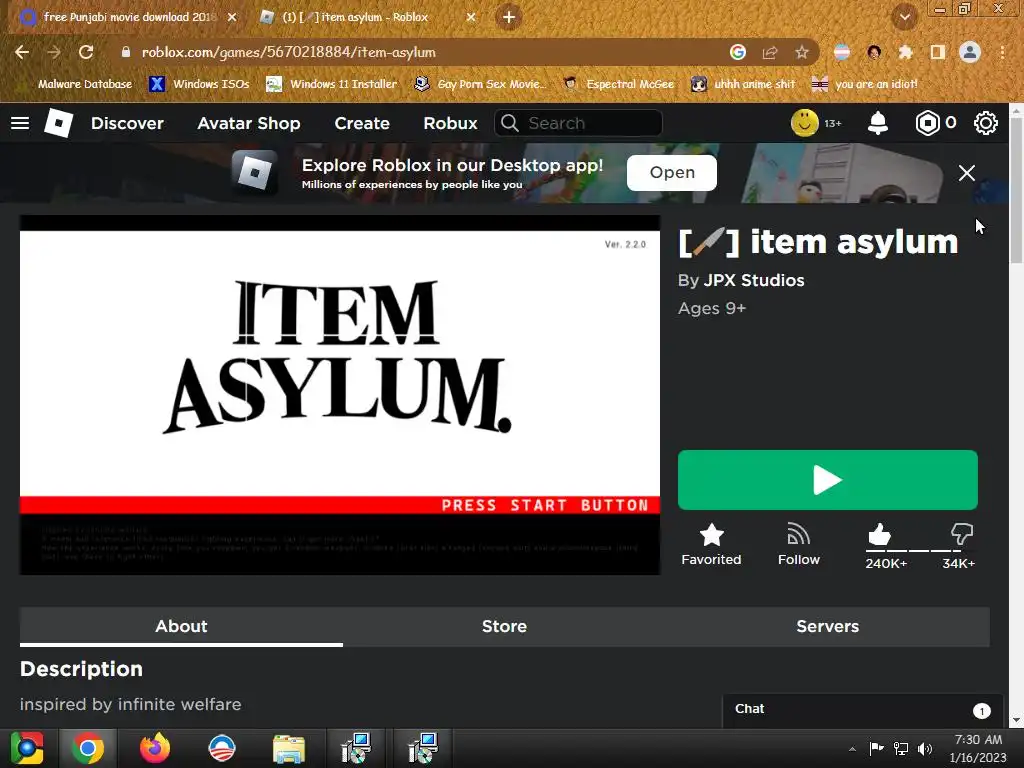The image size is (1024, 768).
Task: Reload the current page
Action: 86,52
